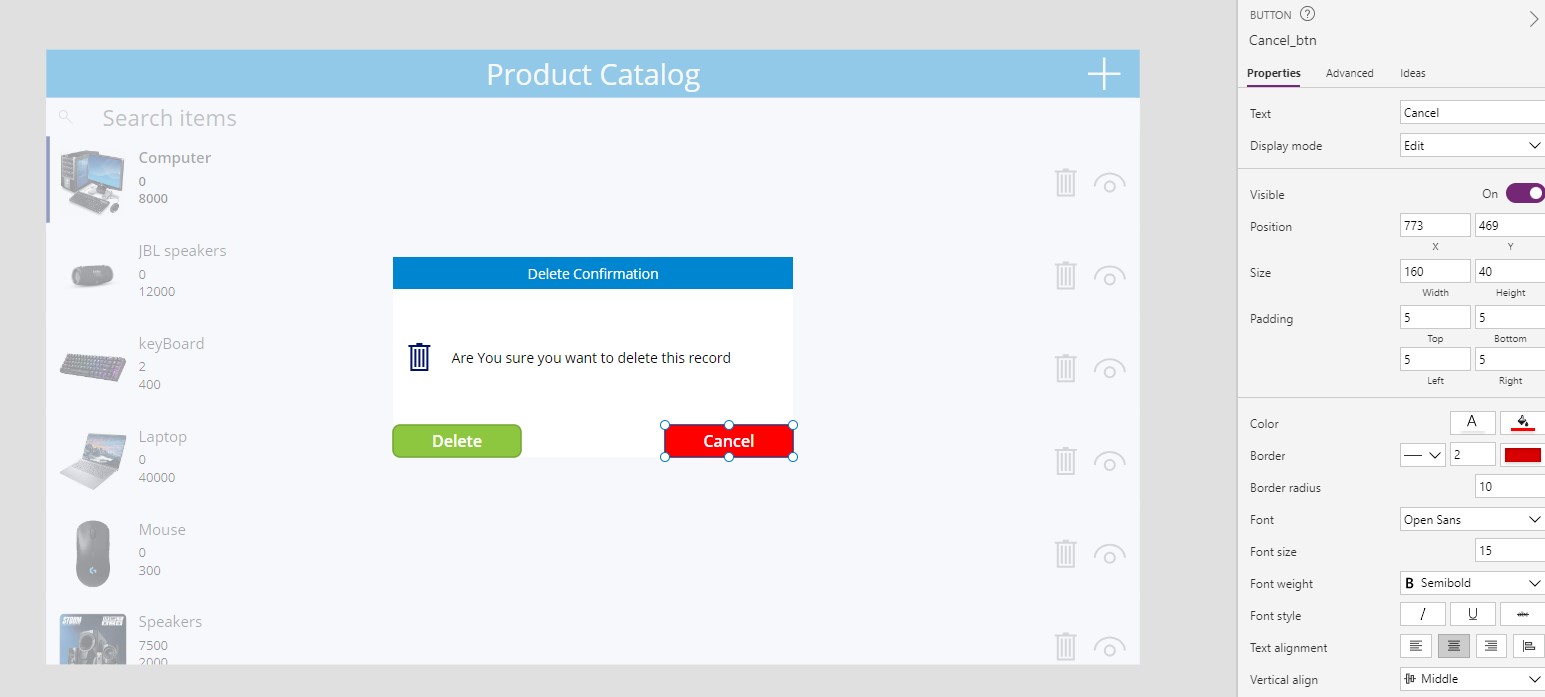Open the BUTTON help question mark icon
The image size is (1545, 697).
point(1305,14)
